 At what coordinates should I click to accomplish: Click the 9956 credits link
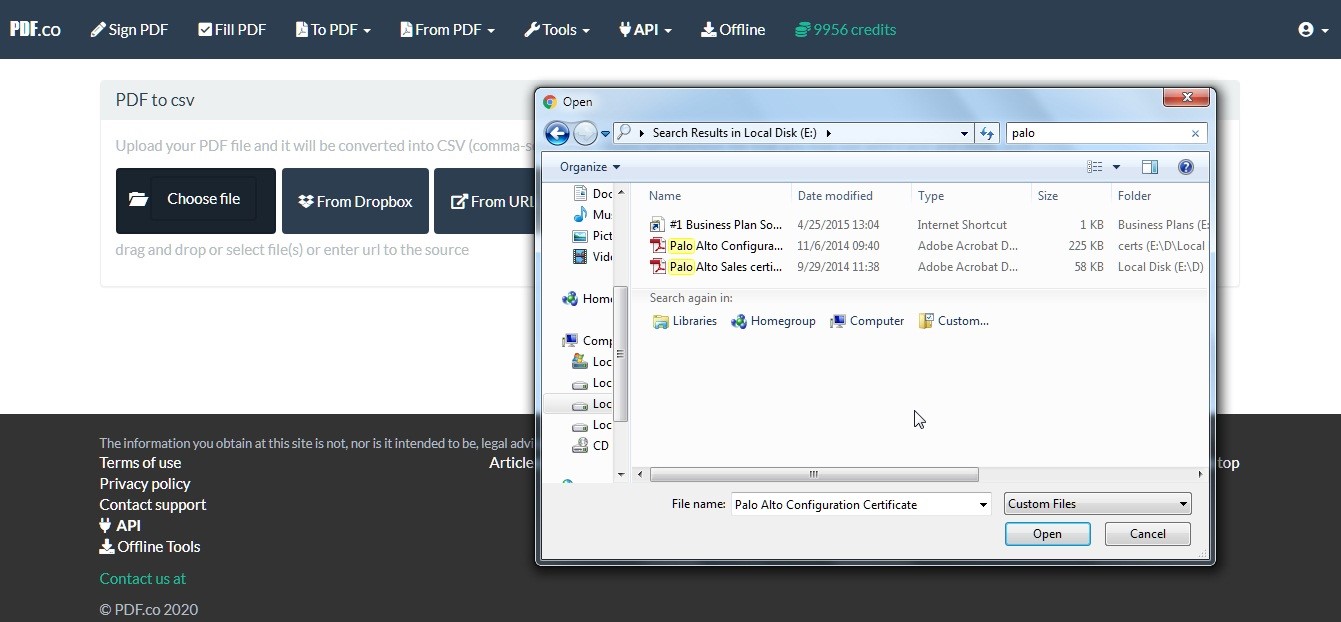(845, 29)
